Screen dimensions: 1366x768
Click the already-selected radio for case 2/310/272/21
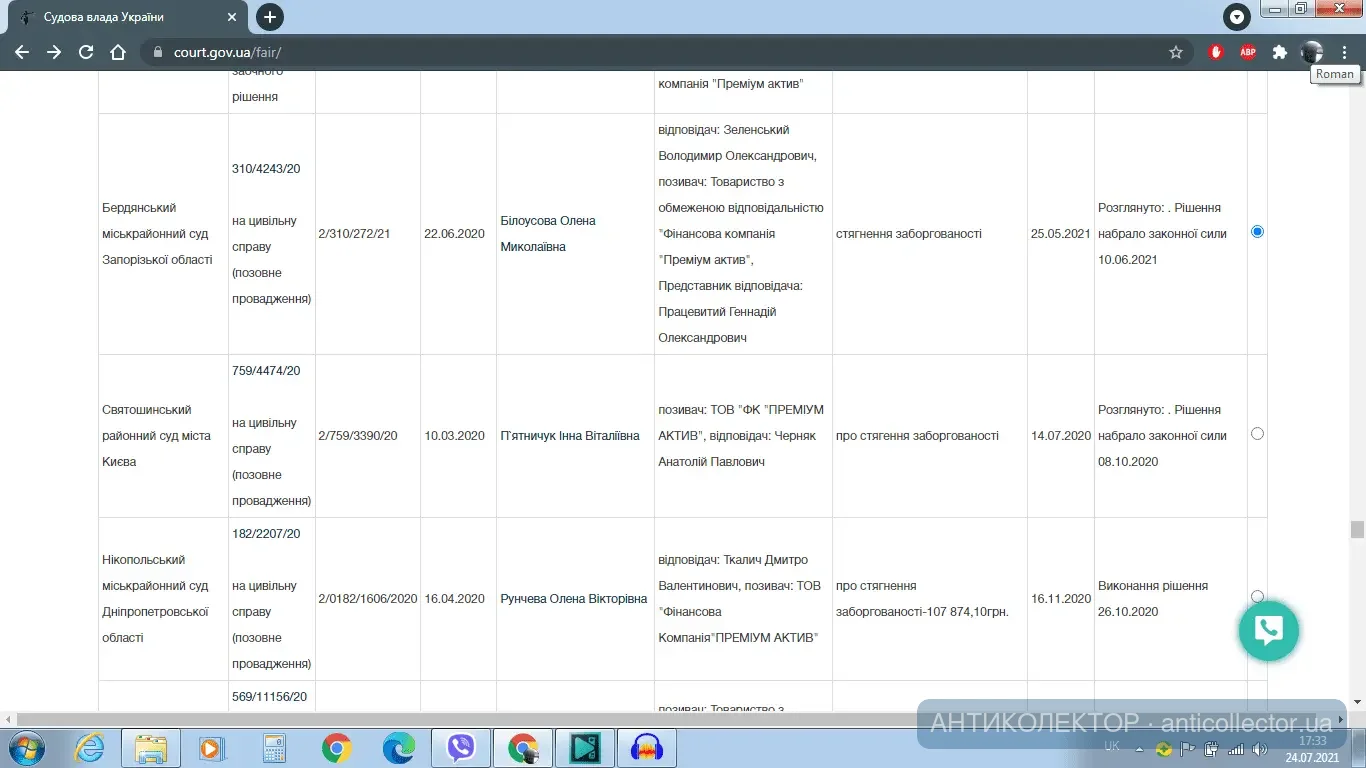(x=1257, y=231)
